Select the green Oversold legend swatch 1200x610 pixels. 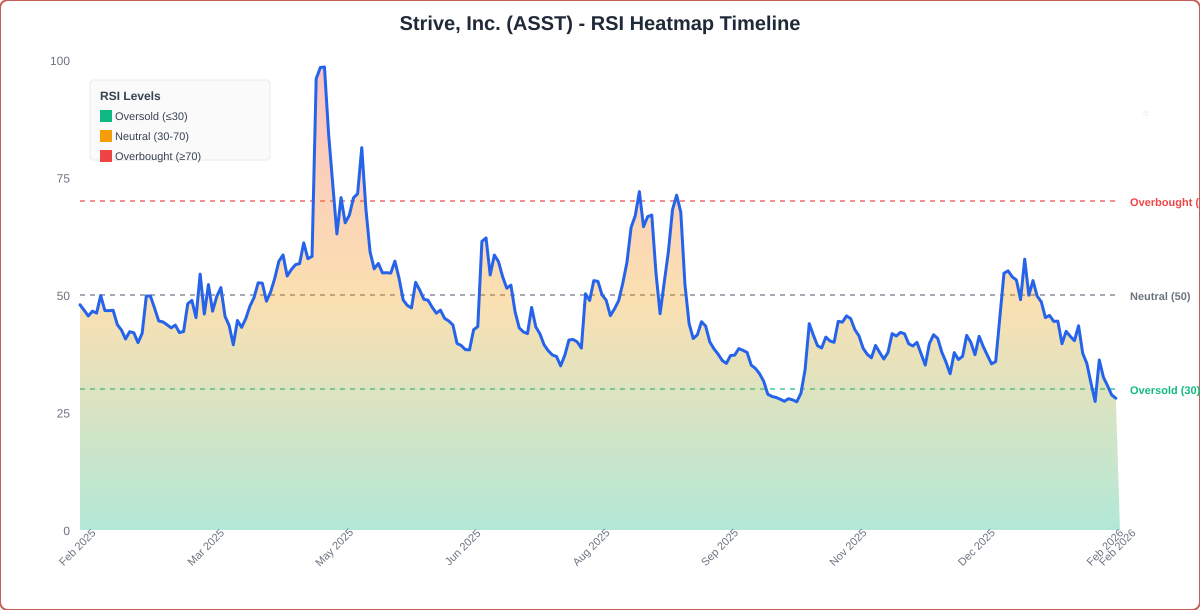click(105, 116)
